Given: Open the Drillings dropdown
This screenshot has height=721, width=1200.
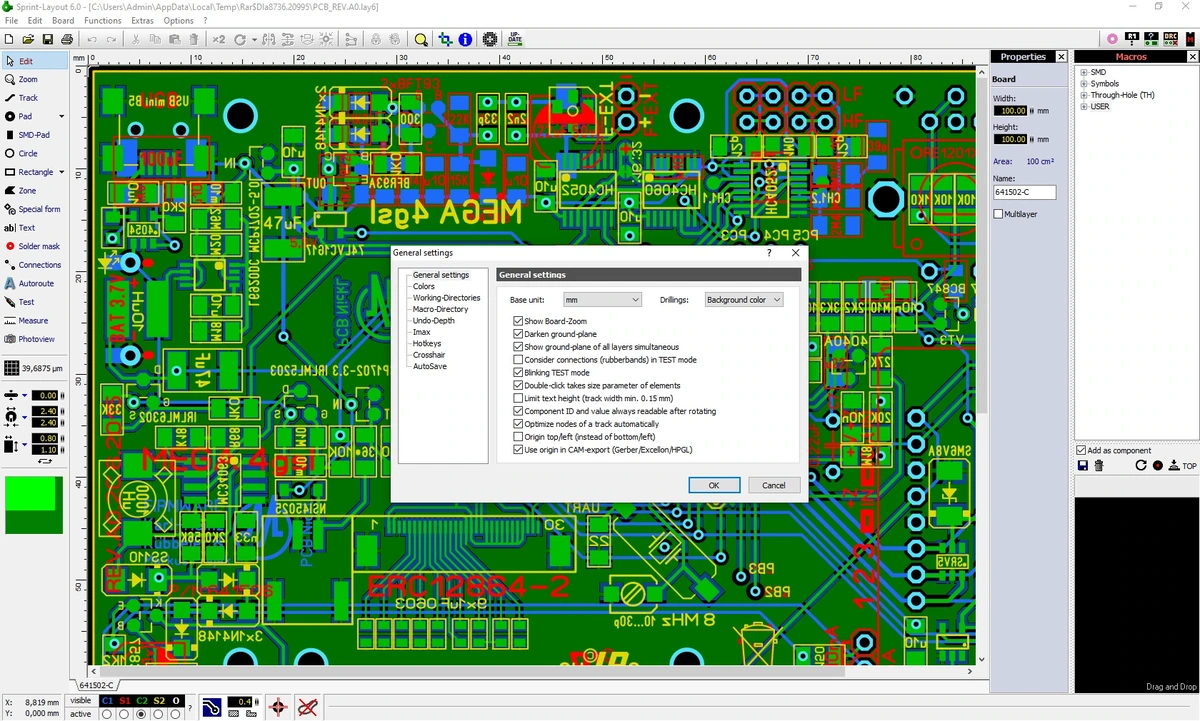Looking at the screenshot, I should coord(743,300).
